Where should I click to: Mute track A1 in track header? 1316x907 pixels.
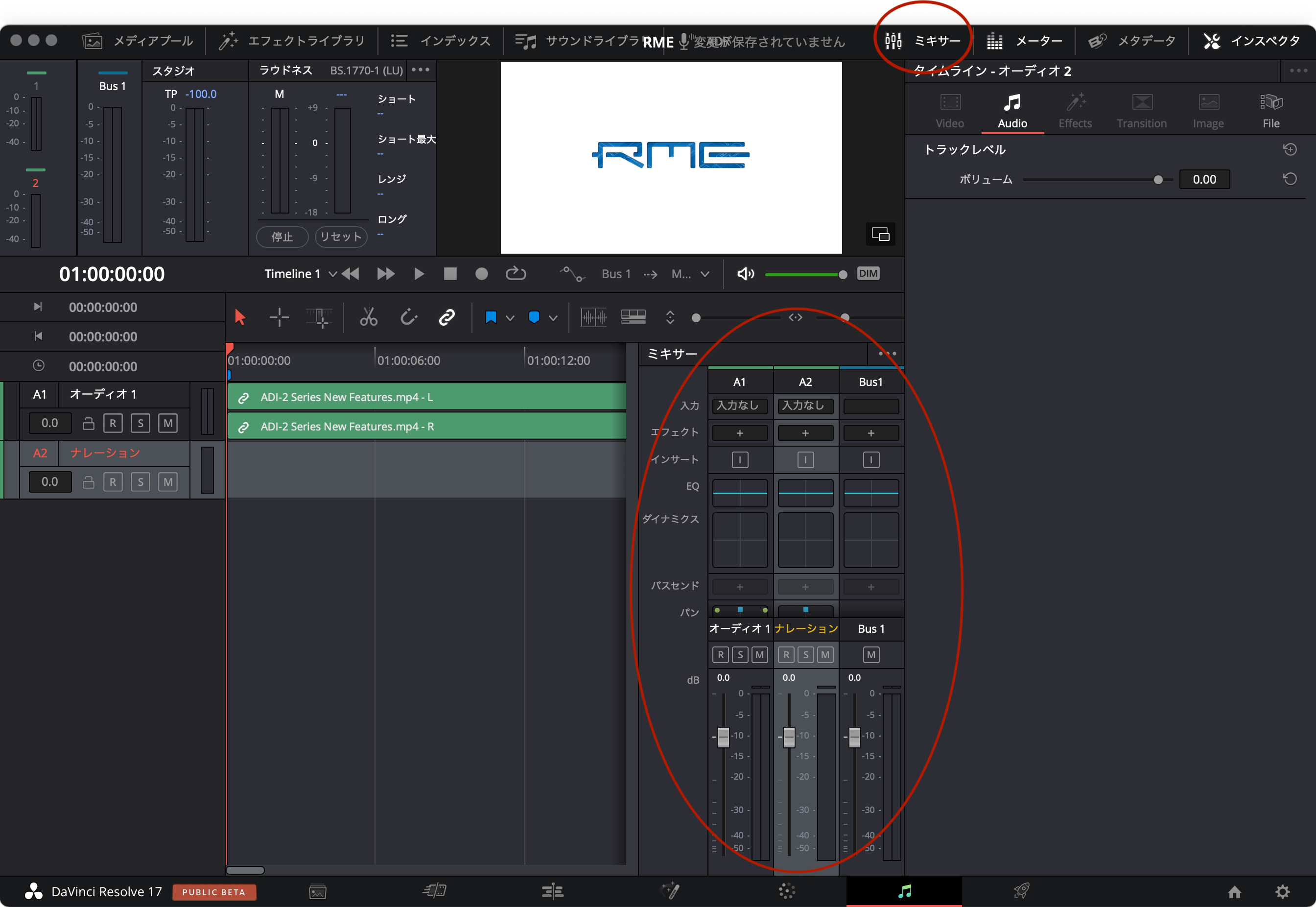(167, 423)
